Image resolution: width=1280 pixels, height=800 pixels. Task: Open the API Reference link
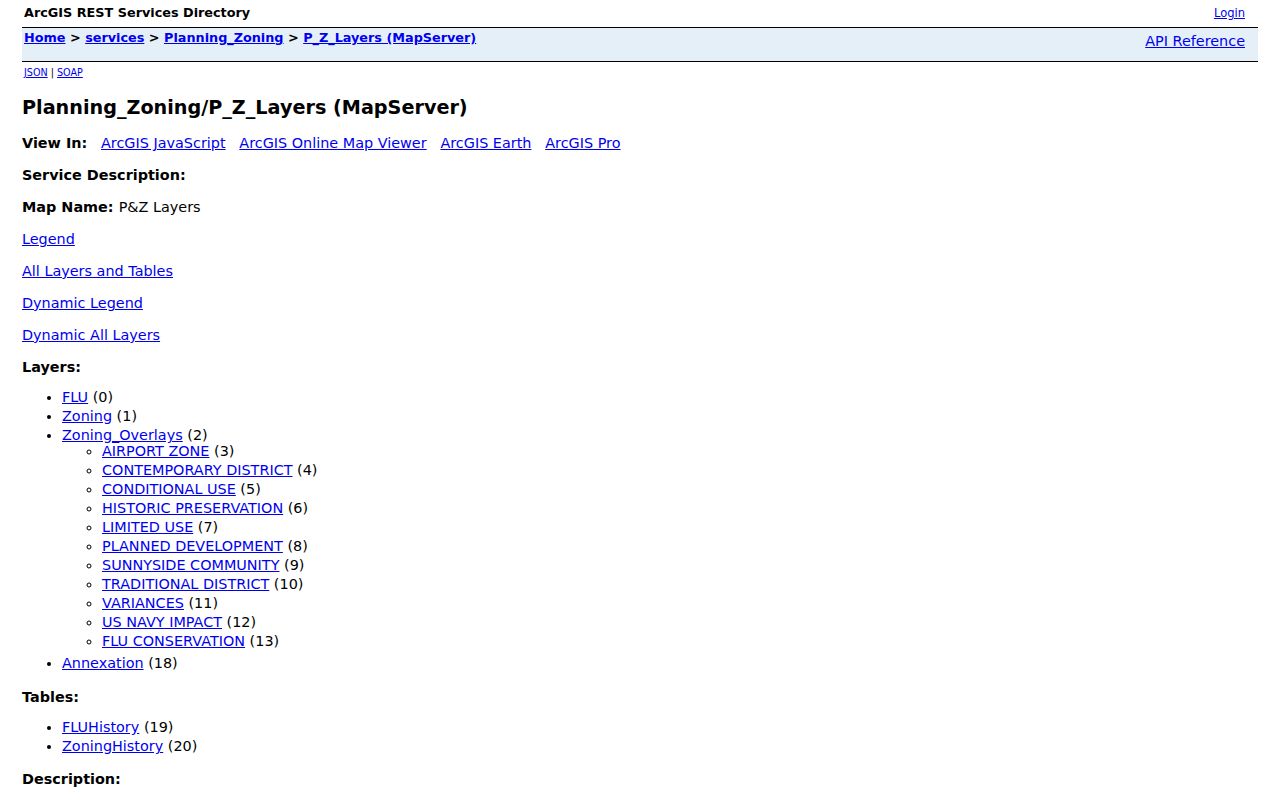click(1195, 41)
